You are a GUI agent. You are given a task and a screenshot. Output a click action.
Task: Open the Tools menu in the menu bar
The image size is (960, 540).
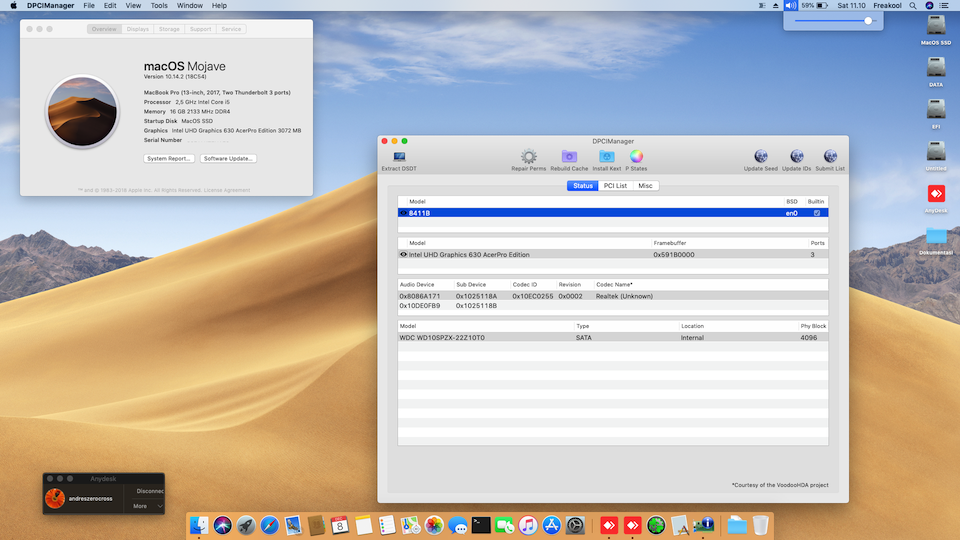pyautogui.click(x=159, y=6)
